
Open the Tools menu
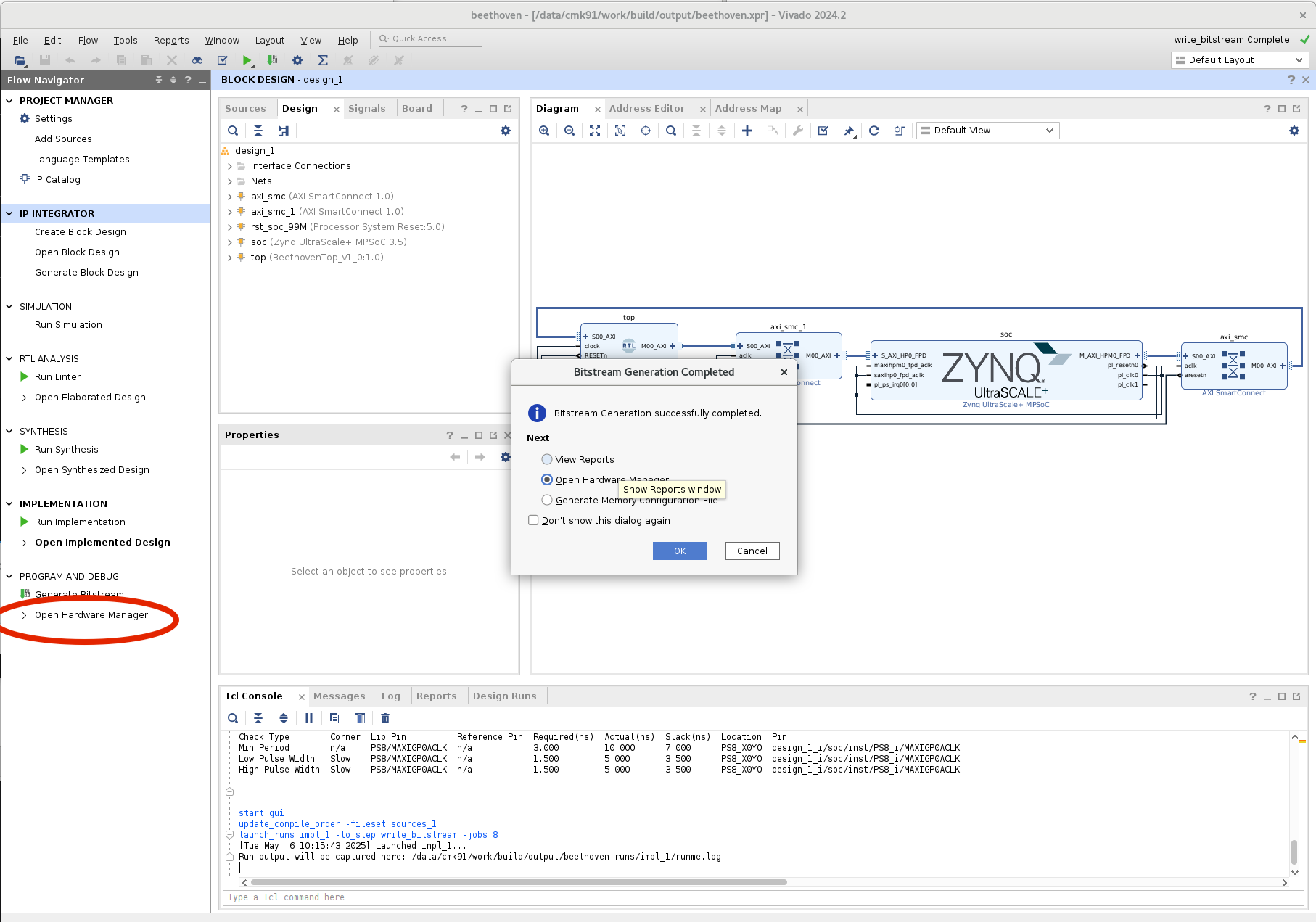[126, 41]
